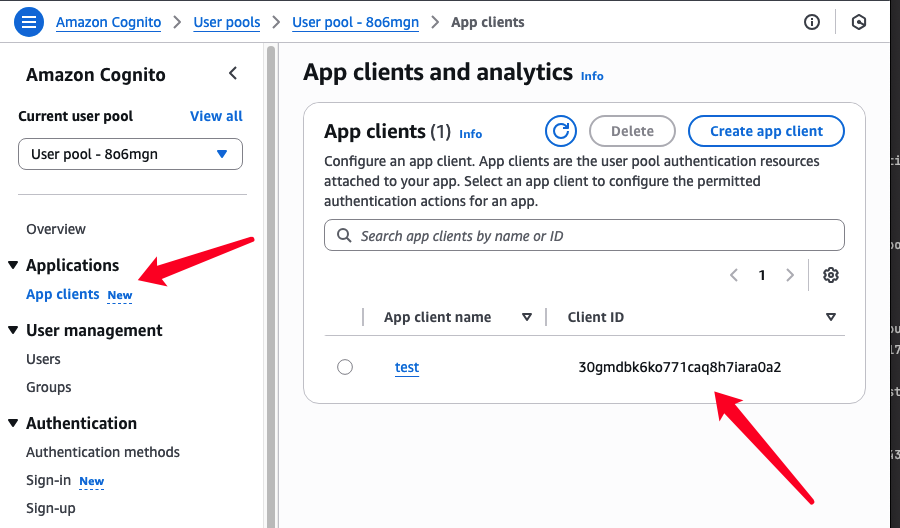Click the New badge beside App clients
The height and width of the screenshot is (528, 900).
[x=120, y=295]
